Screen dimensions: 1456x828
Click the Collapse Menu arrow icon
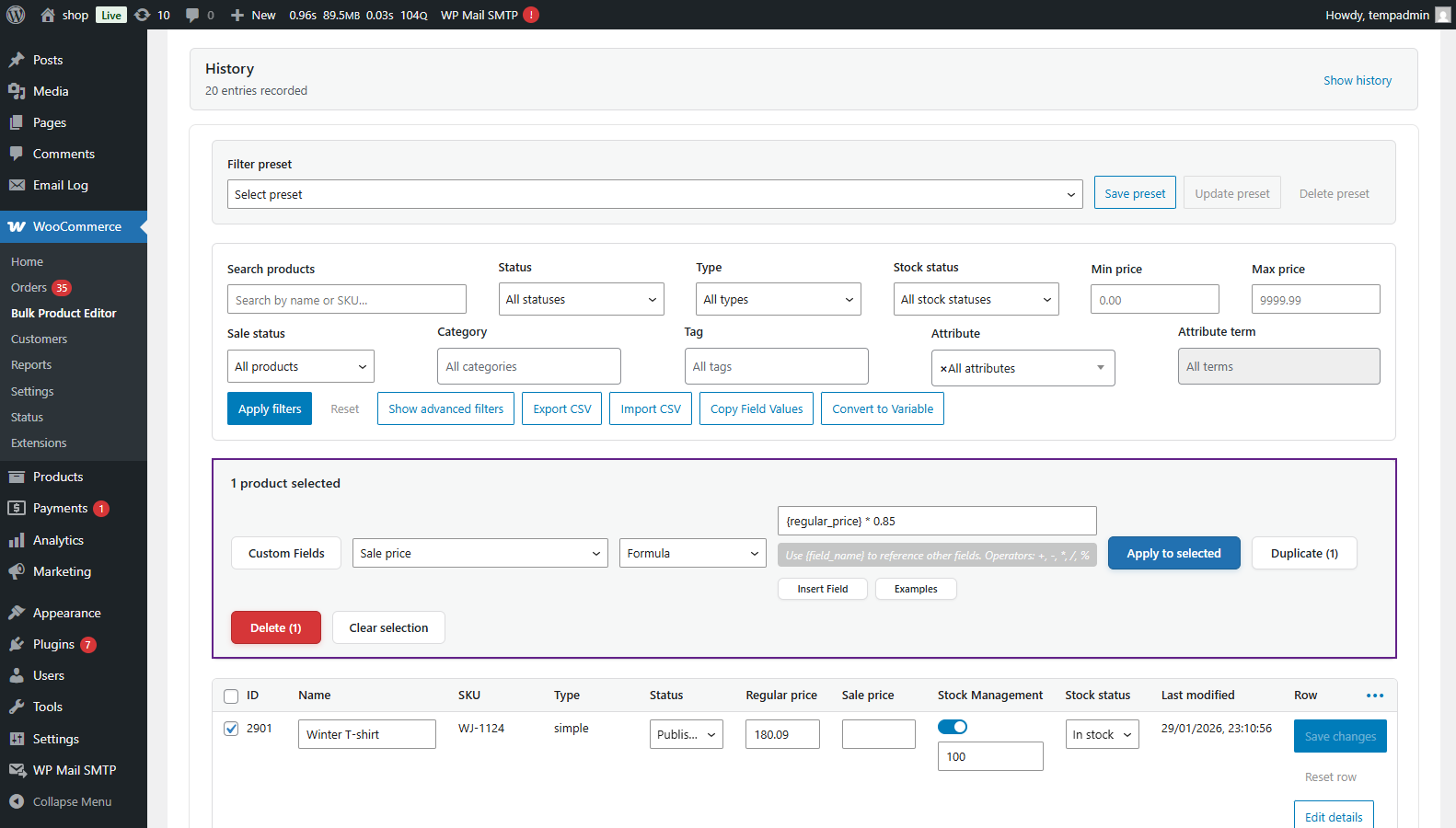pos(17,801)
